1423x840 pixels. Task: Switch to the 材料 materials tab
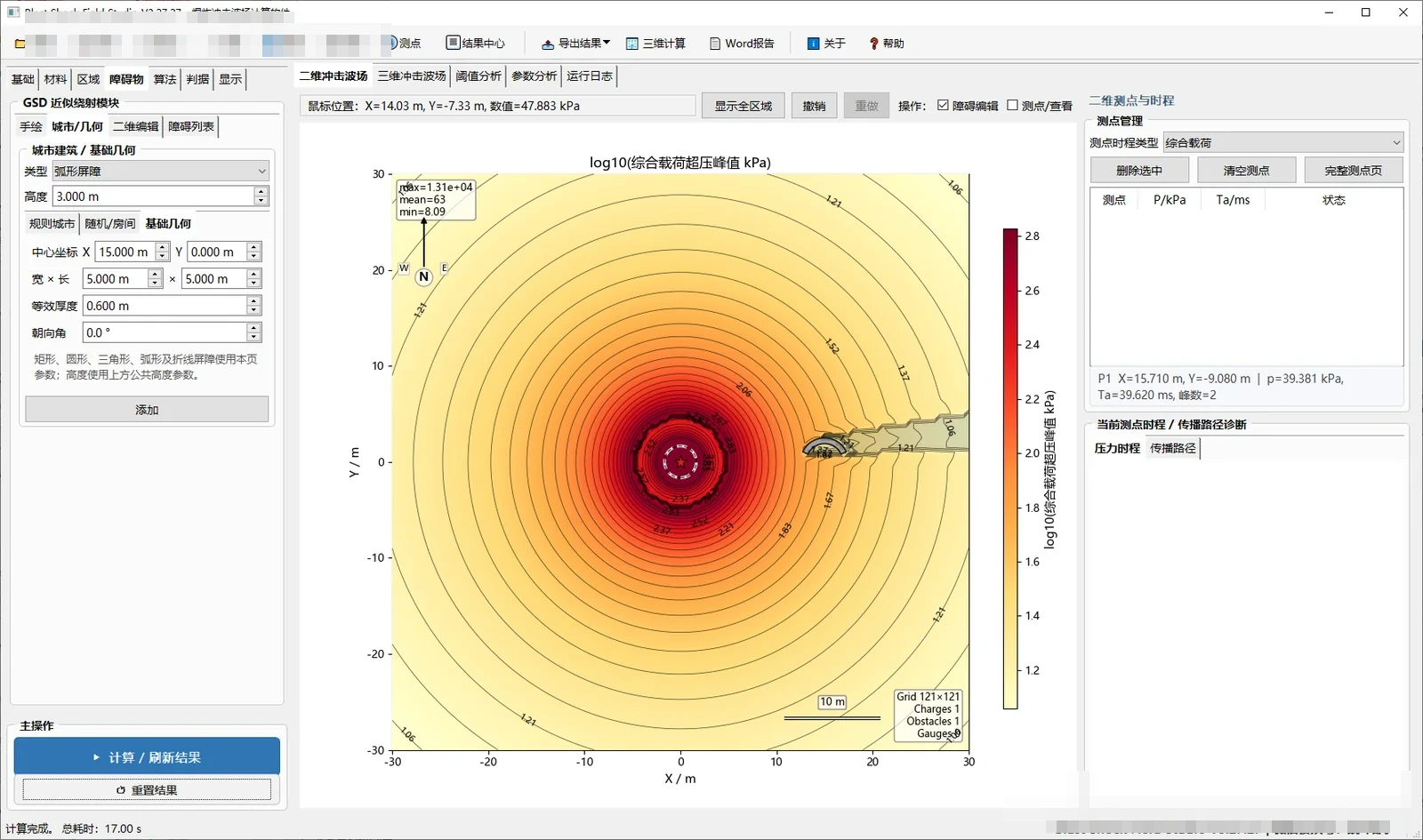coord(55,79)
